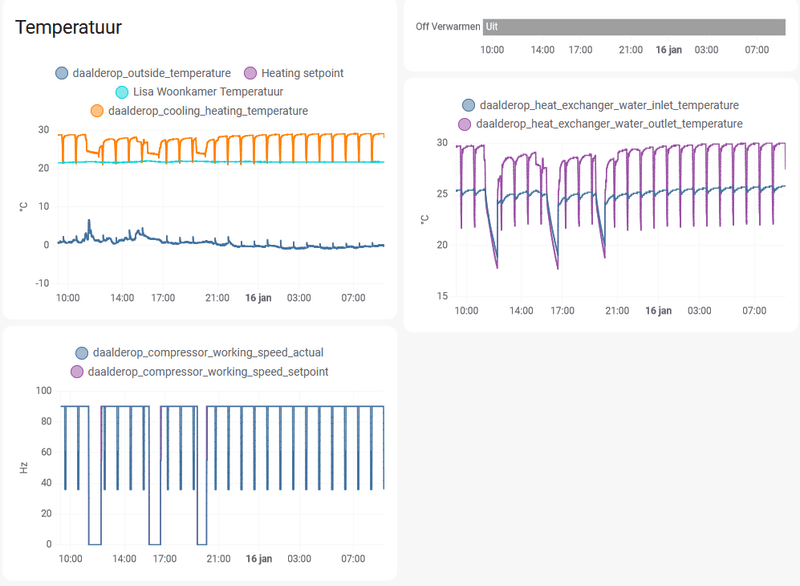
Task: Click the heat_exchanger_water_inlet_temperature legend dot
Action: pyautogui.click(x=469, y=104)
